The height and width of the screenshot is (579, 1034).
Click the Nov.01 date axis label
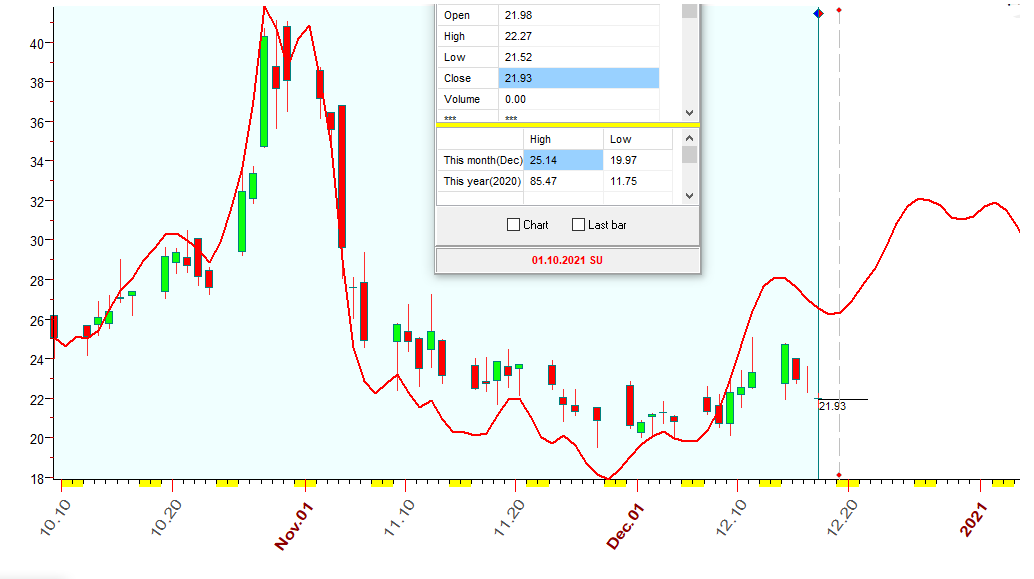pyautogui.click(x=293, y=526)
